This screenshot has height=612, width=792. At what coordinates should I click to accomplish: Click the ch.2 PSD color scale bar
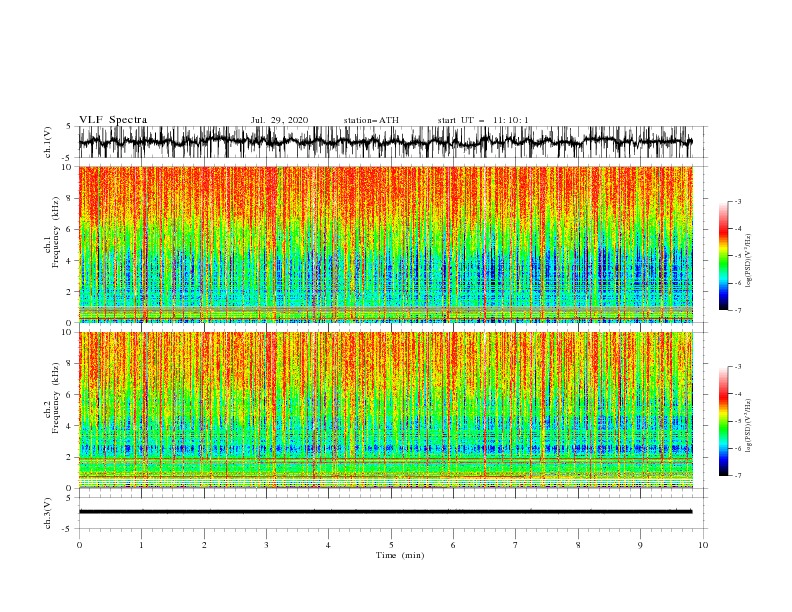pyautogui.click(x=723, y=421)
